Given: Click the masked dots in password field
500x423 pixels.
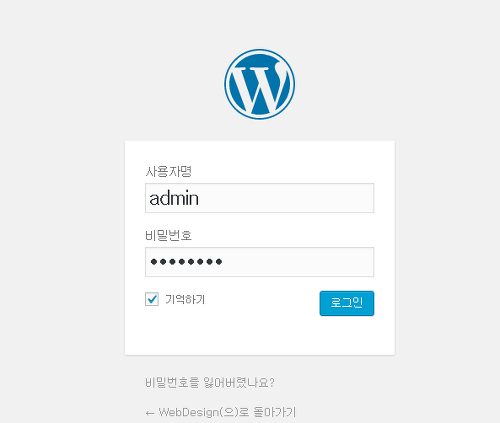Looking at the screenshot, I should (186, 262).
